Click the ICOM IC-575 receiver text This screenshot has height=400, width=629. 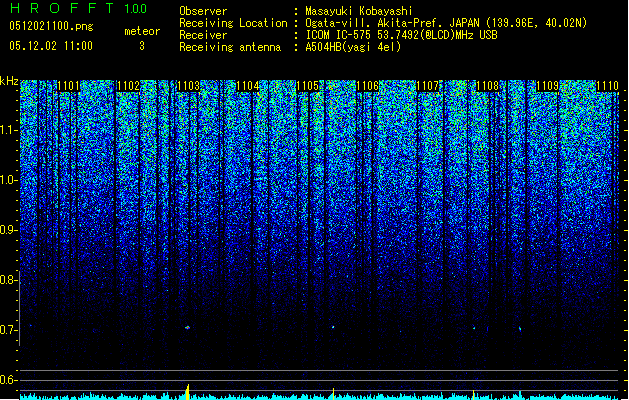(x=401, y=35)
